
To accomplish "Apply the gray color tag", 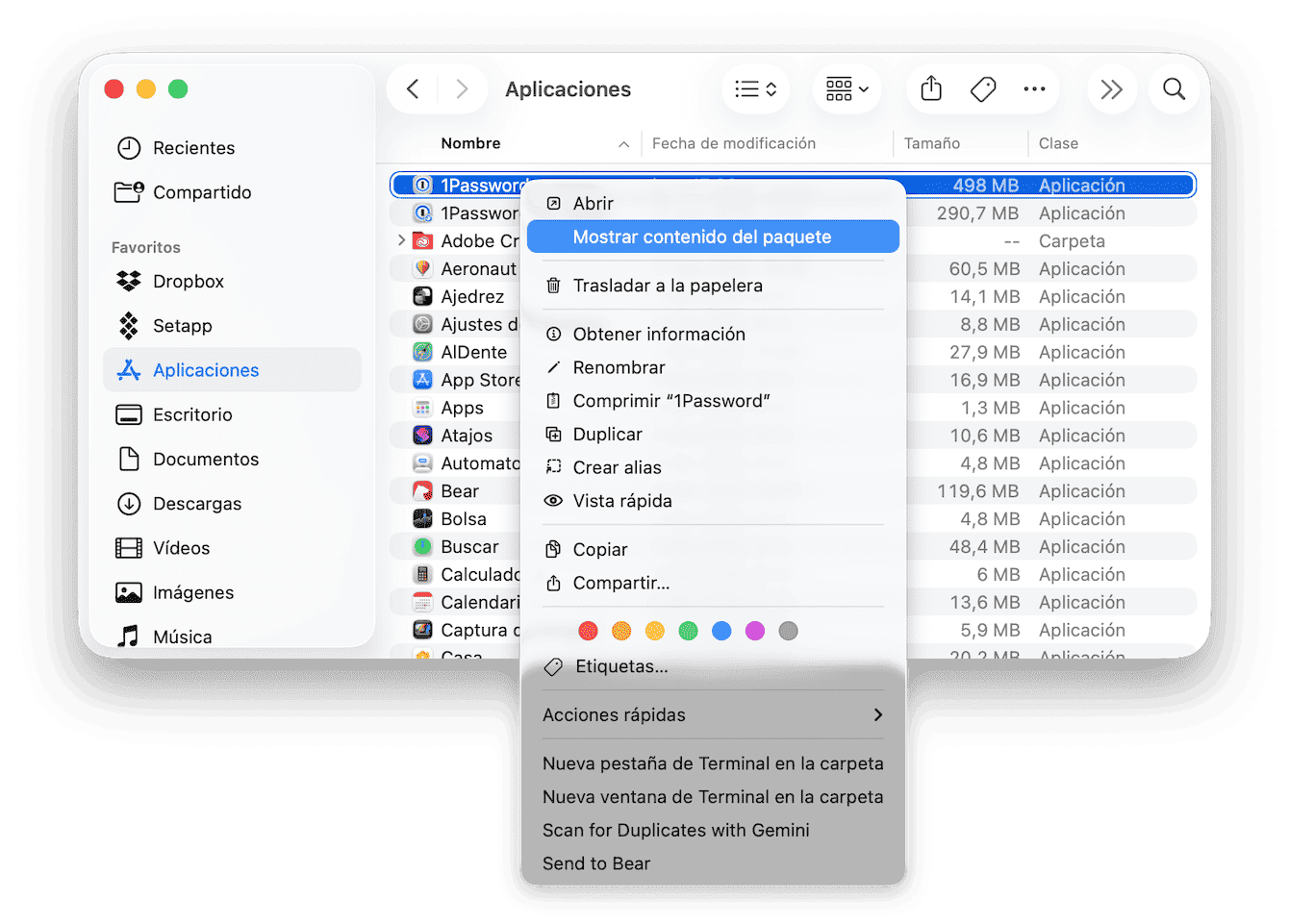I will [x=788, y=631].
